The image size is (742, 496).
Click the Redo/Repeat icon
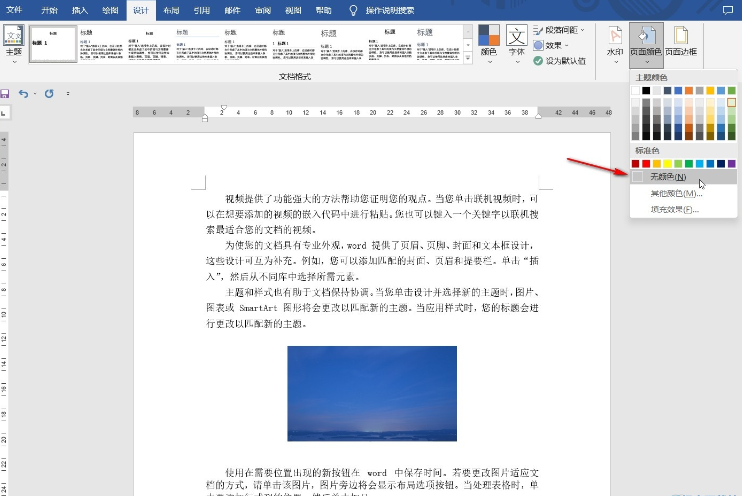pos(49,94)
